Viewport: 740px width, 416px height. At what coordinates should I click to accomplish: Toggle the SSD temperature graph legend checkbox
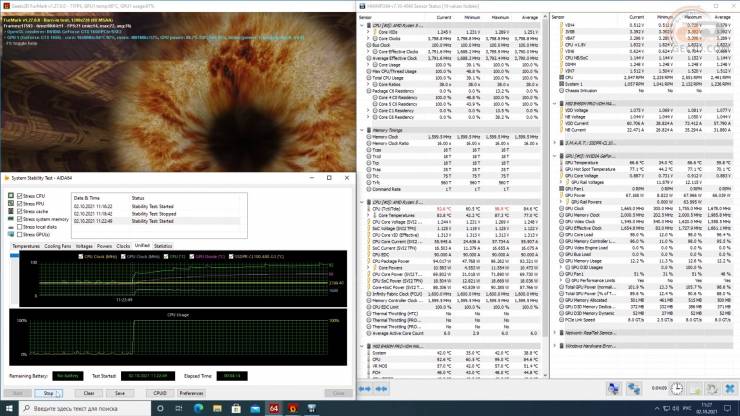click(231, 256)
